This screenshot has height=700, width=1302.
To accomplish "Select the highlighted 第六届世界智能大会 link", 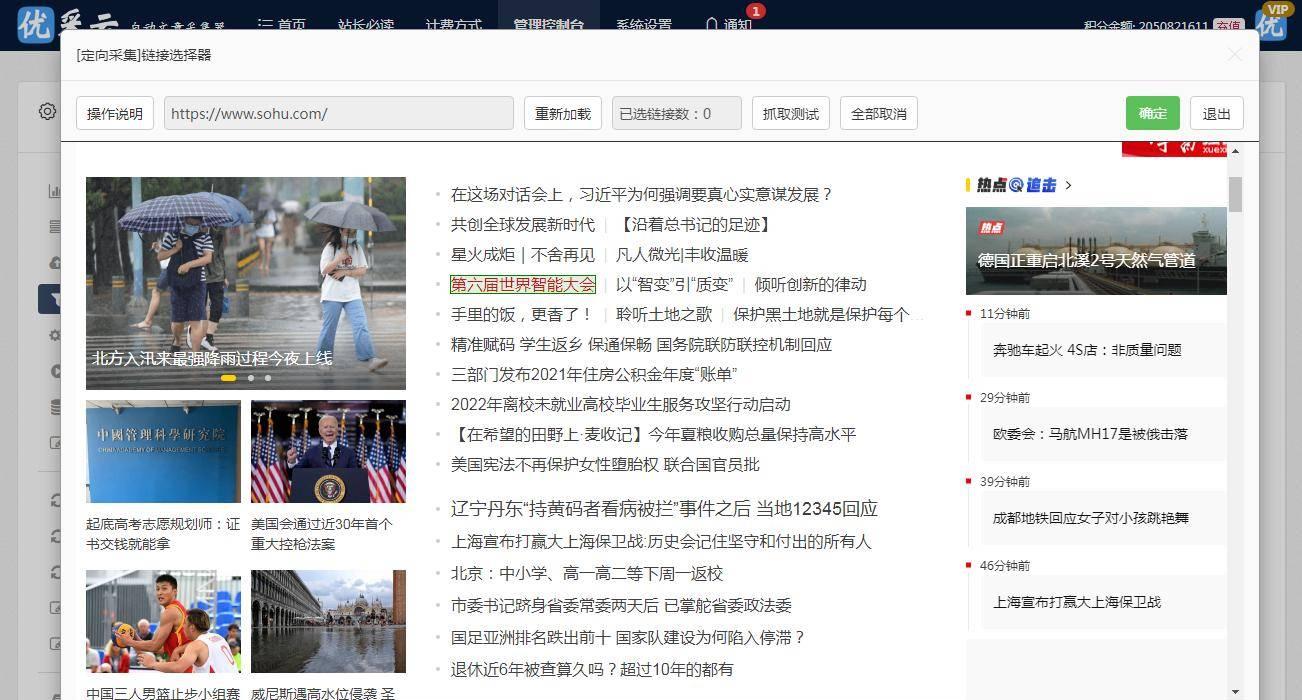I will [x=523, y=284].
